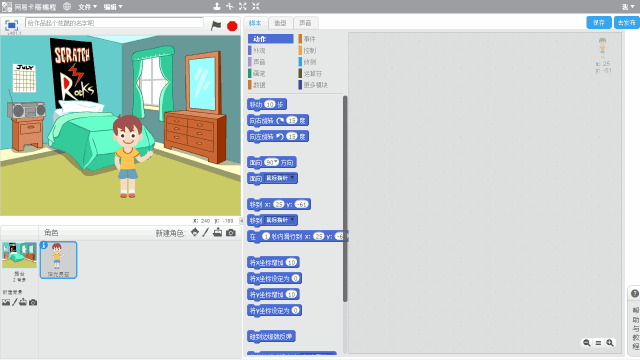Upload sprite from file icon

218,232
